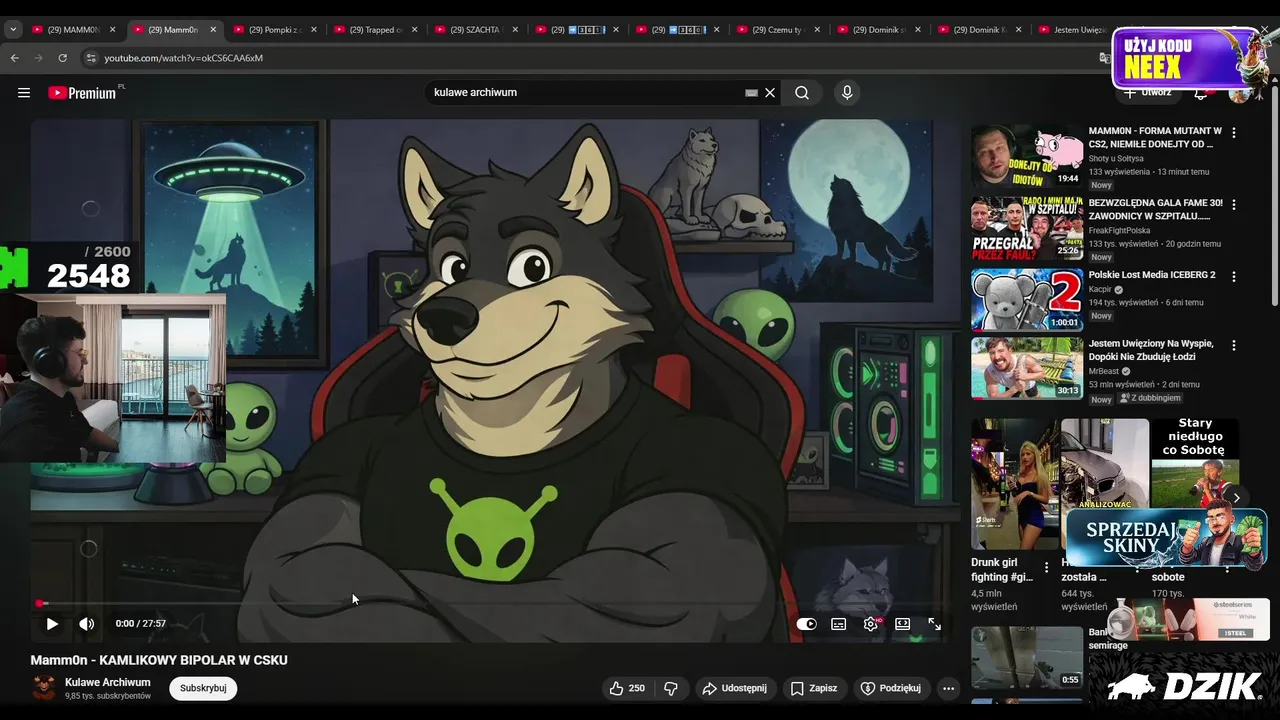Open the Kulawe Archiwum channel name link

tap(108, 682)
